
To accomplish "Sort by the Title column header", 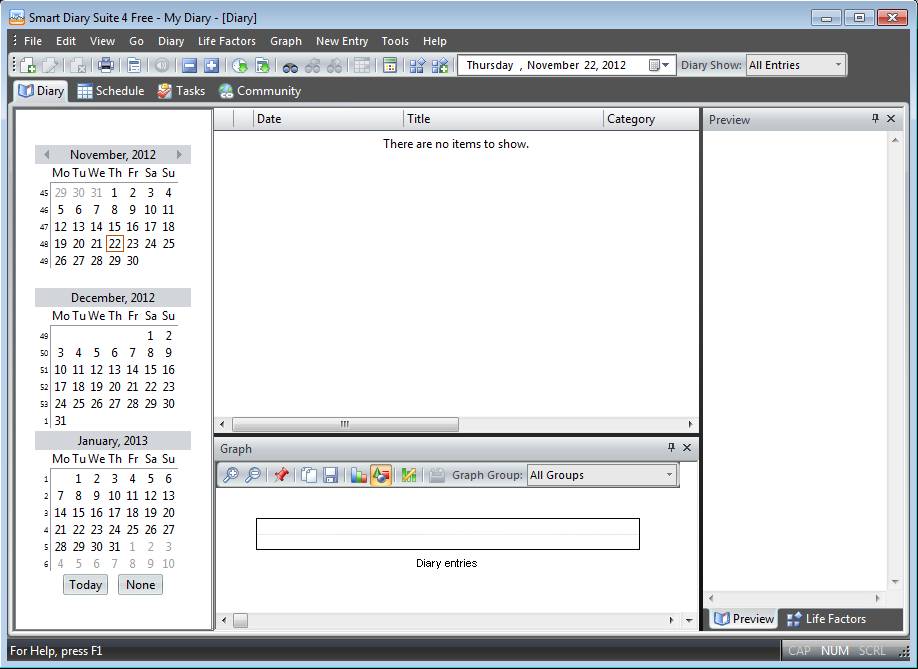I will click(x=503, y=119).
